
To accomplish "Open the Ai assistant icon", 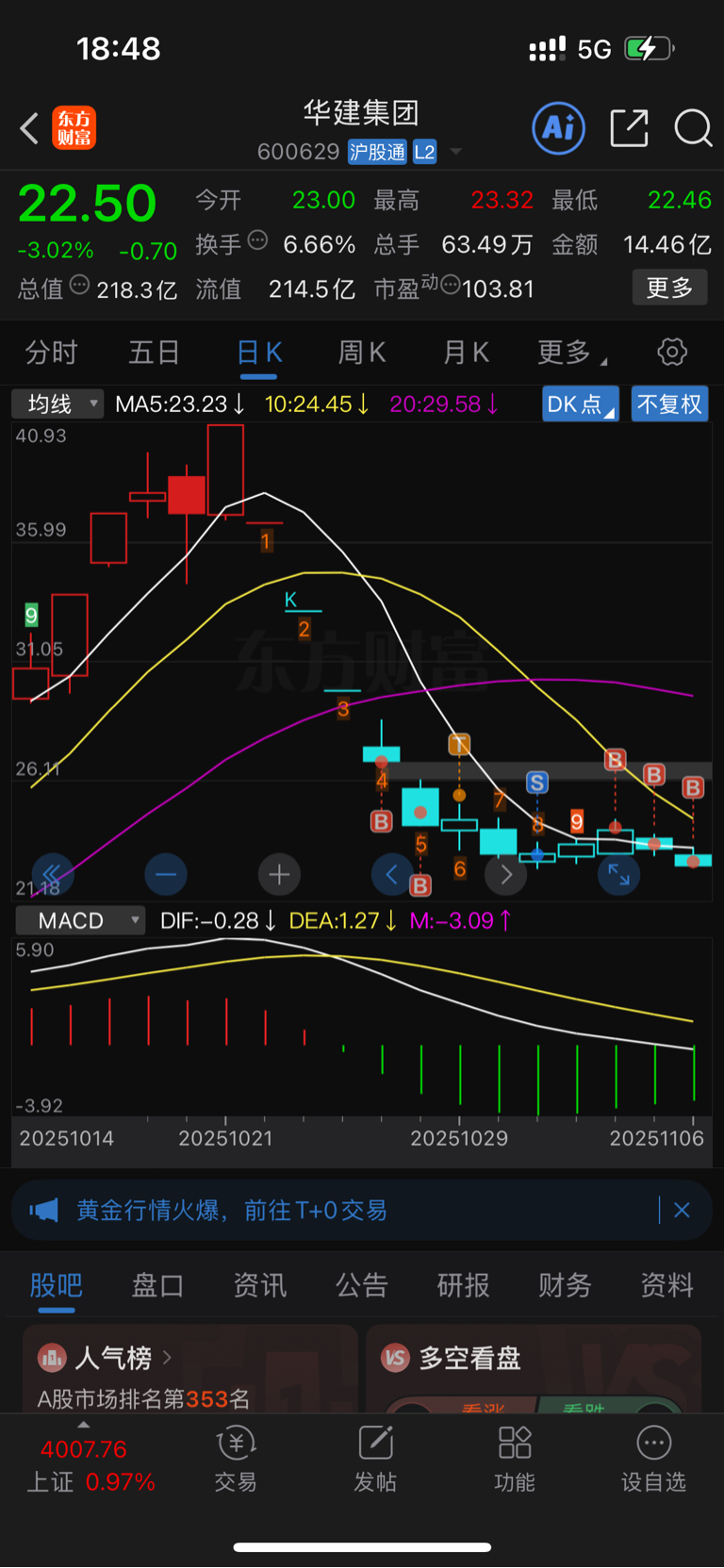I will (x=559, y=128).
